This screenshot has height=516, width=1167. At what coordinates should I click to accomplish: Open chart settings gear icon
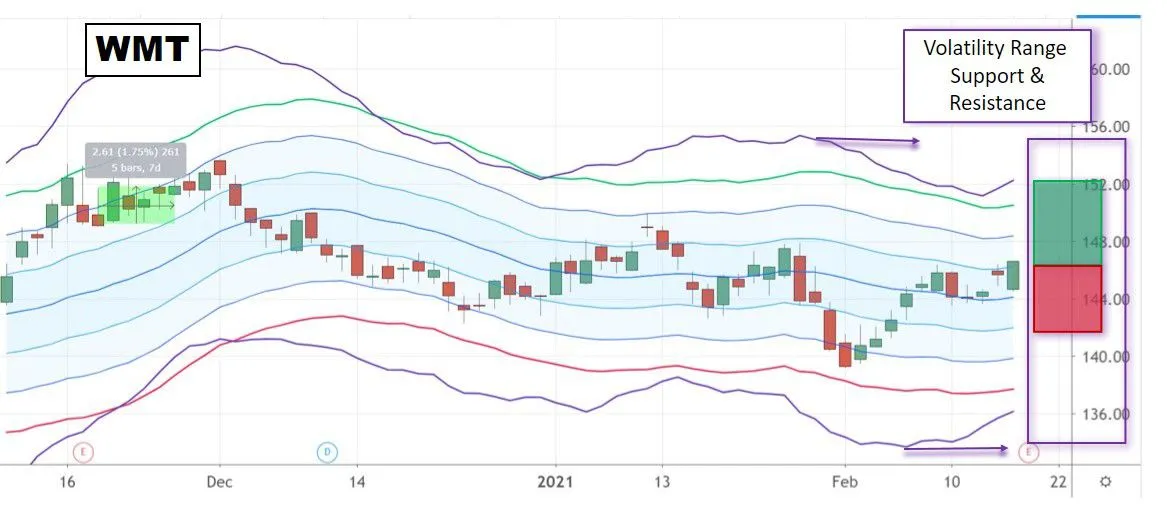coord(1105,482)
